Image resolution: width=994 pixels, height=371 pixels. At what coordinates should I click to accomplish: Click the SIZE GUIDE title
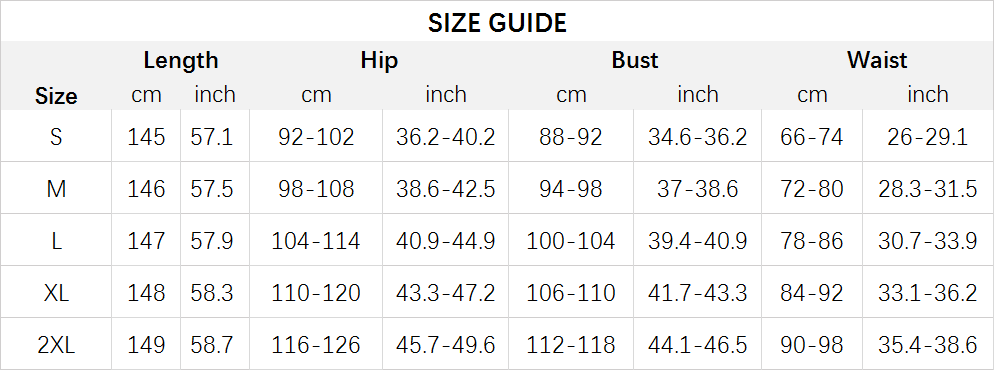[497, 23]
